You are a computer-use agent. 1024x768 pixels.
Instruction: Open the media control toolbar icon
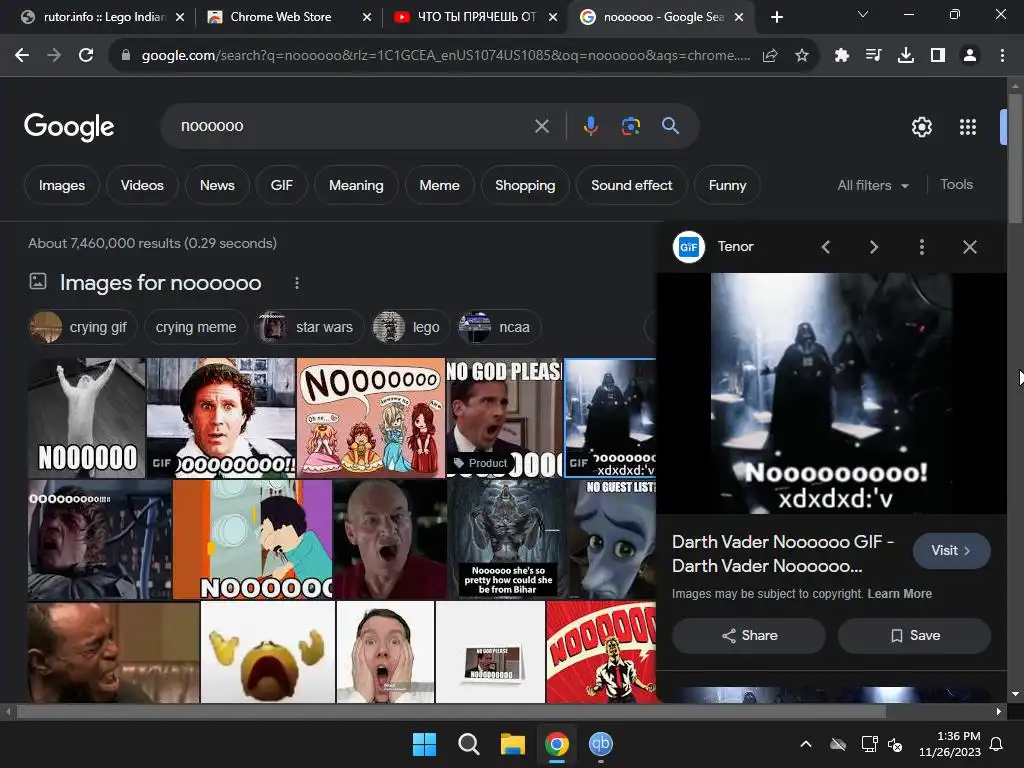pos(873,56)
